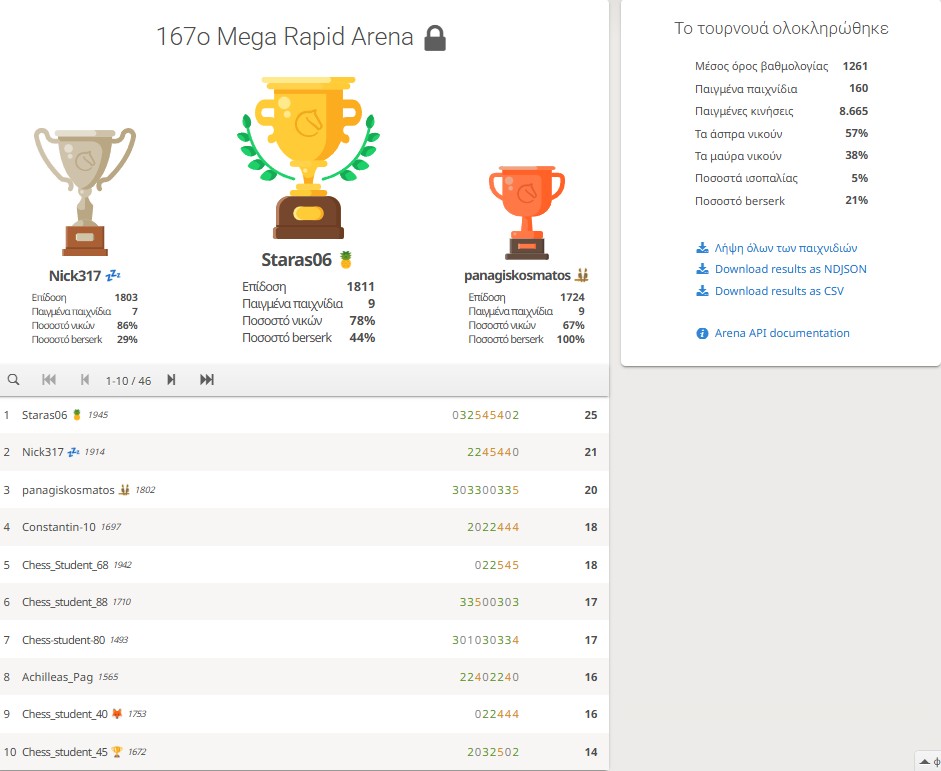
Task: Click download icon beside CSV results
Action: click(x=702, y=291)
